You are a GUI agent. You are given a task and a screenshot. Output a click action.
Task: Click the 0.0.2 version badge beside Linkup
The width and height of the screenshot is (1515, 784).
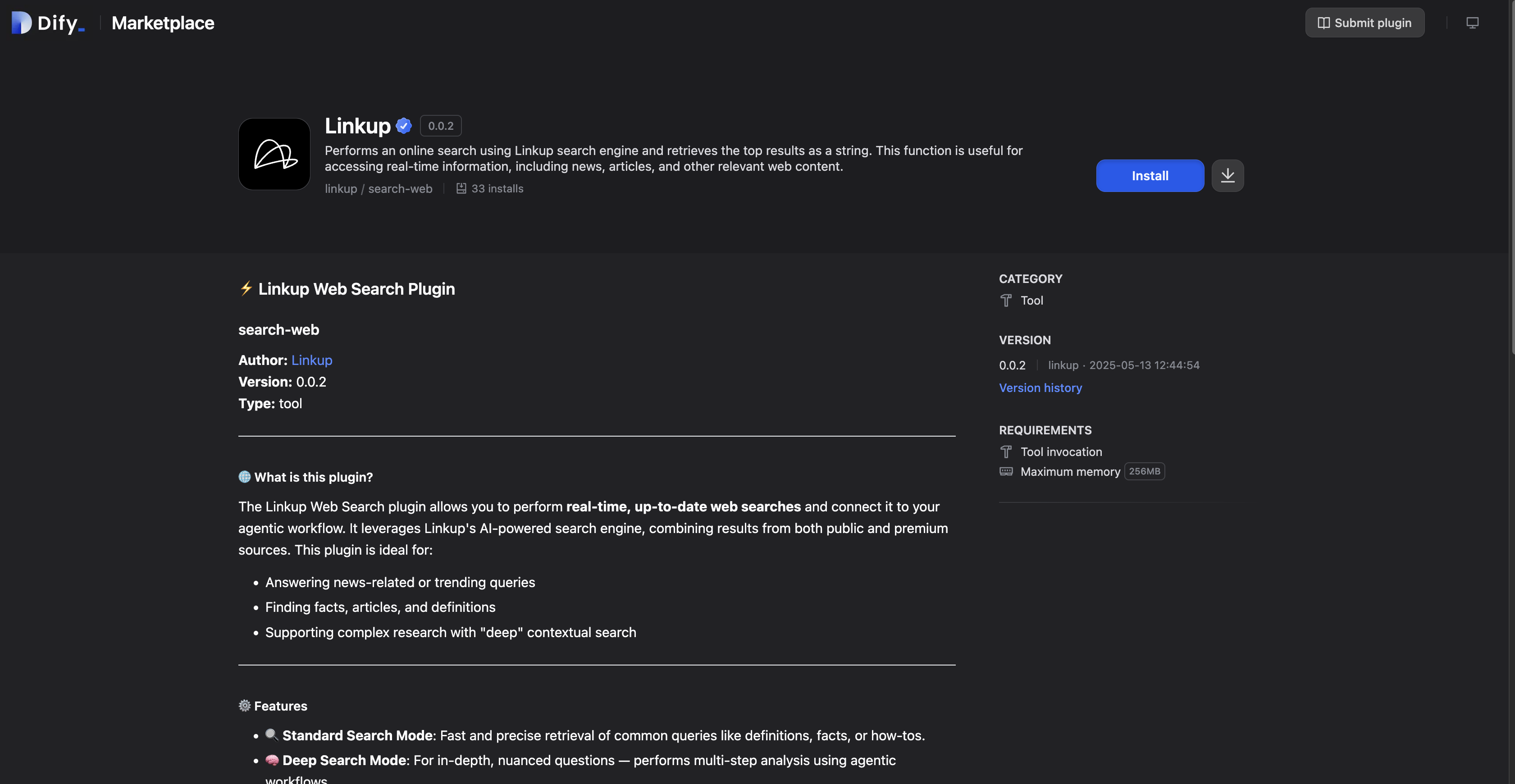tap(441, 125)
